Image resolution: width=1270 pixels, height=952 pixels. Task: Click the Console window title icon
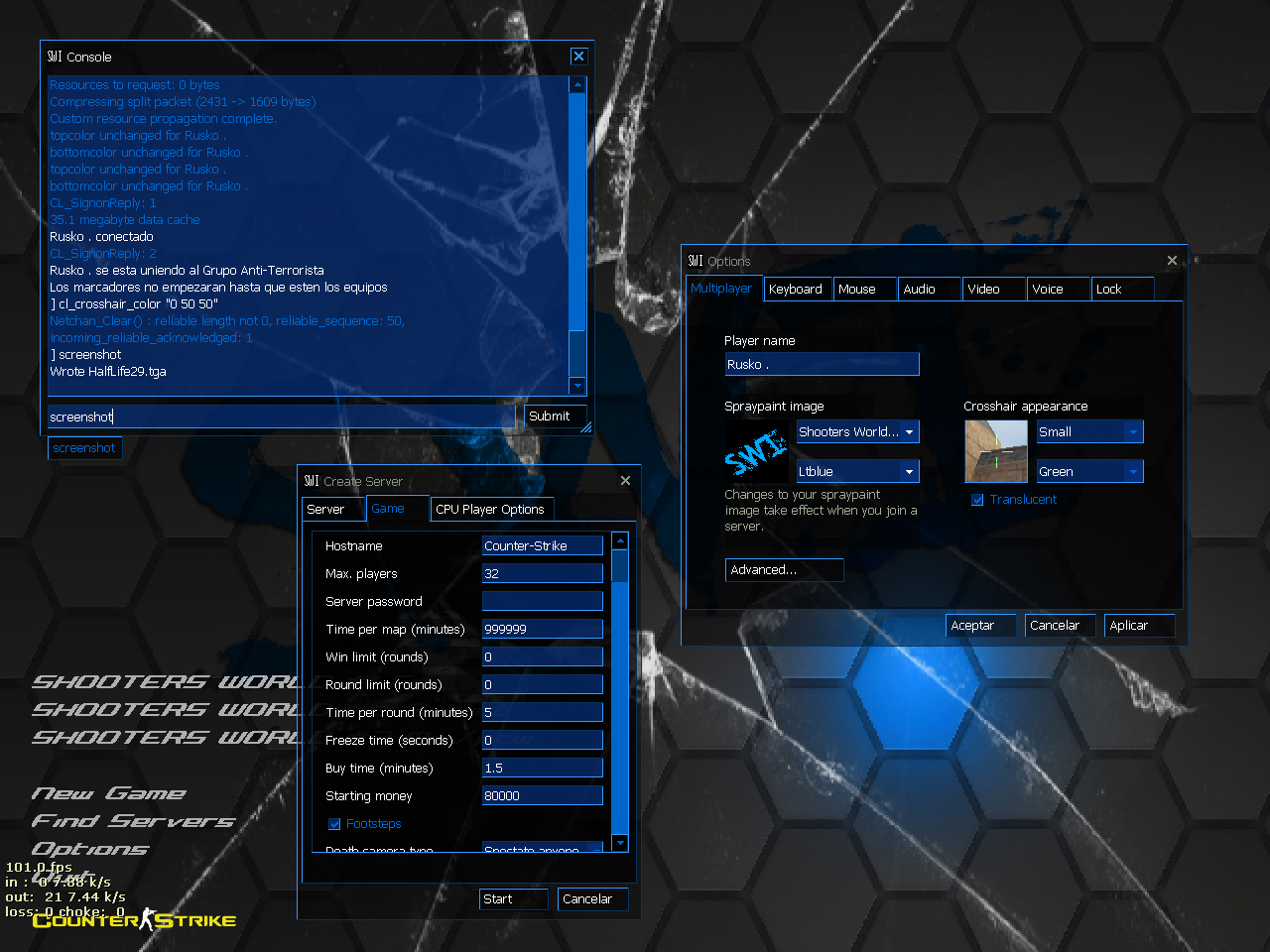(55, 57)
